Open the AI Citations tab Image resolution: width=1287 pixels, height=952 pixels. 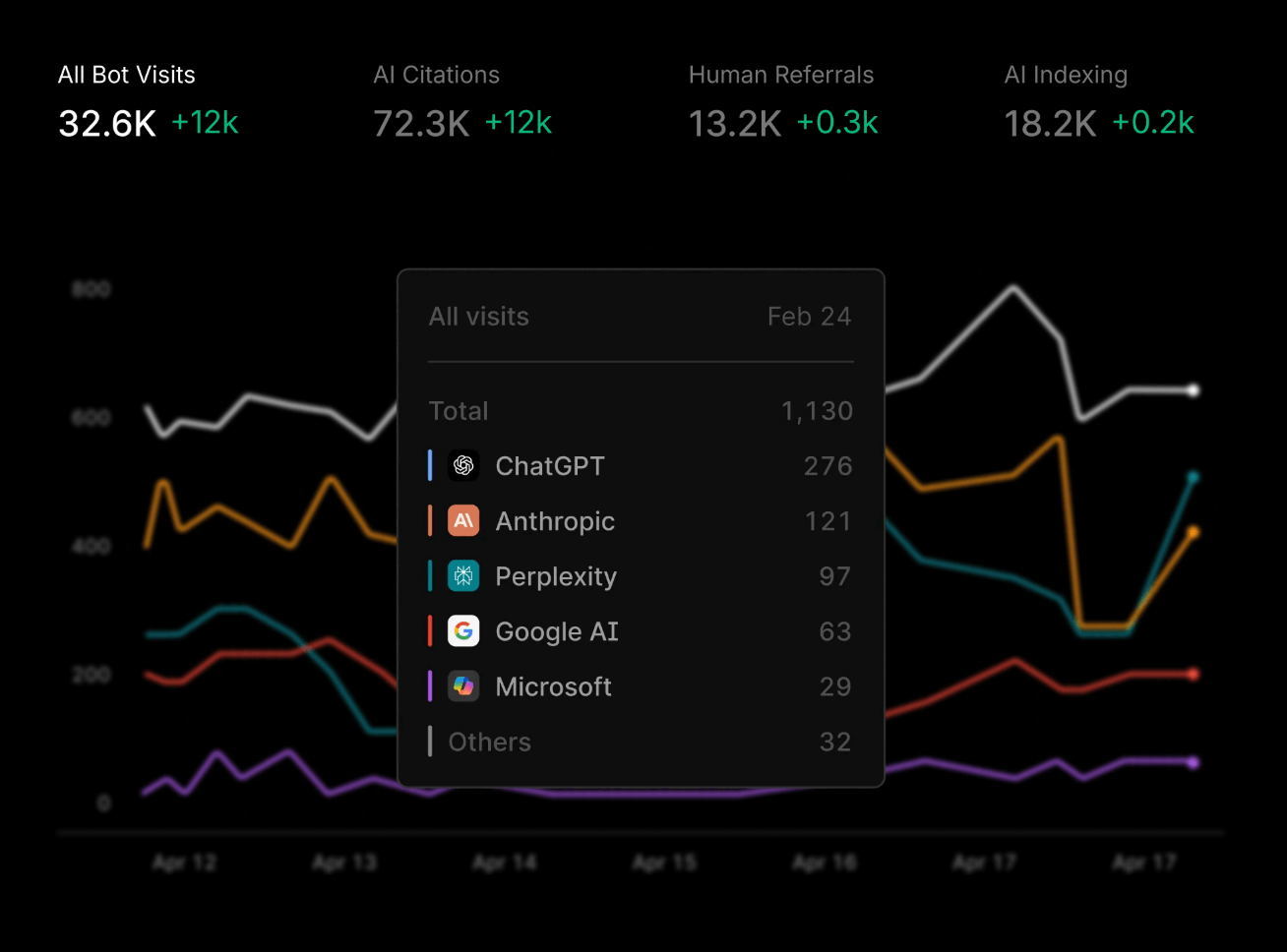click(x=462, y=103)
